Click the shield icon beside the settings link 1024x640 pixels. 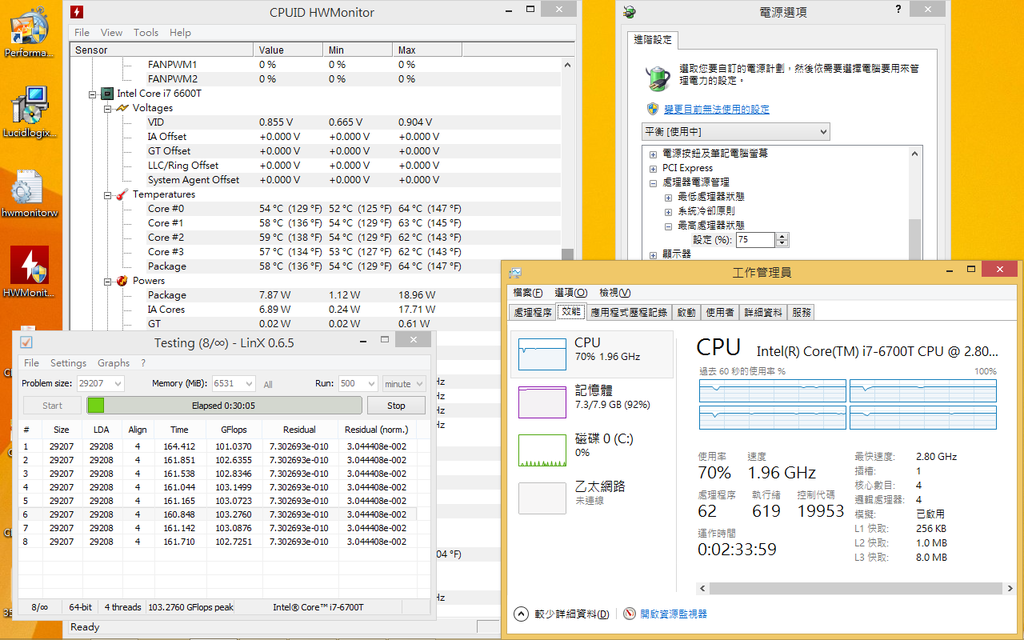click(652, 108)
